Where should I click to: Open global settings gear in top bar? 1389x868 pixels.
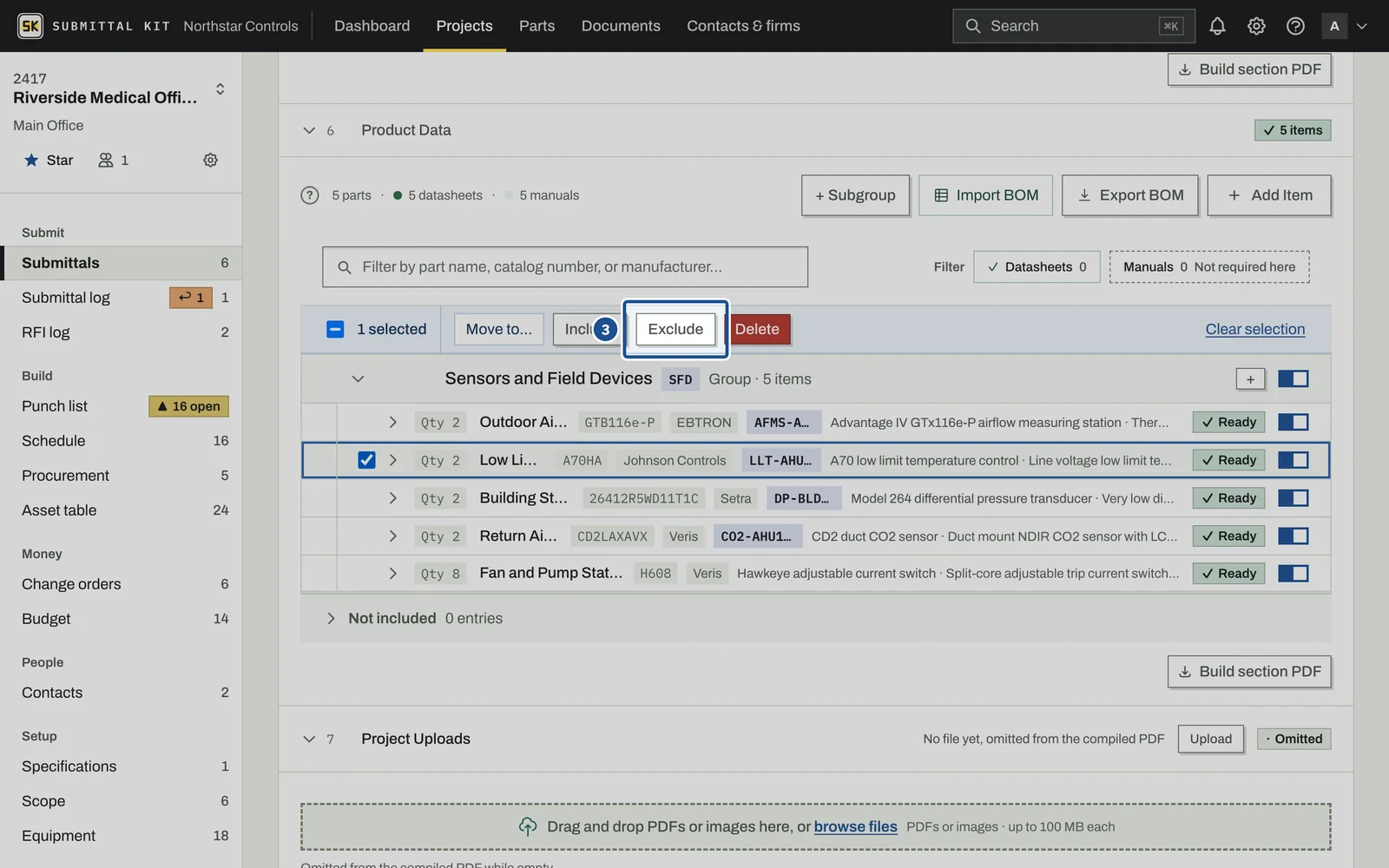[1256, 26]
